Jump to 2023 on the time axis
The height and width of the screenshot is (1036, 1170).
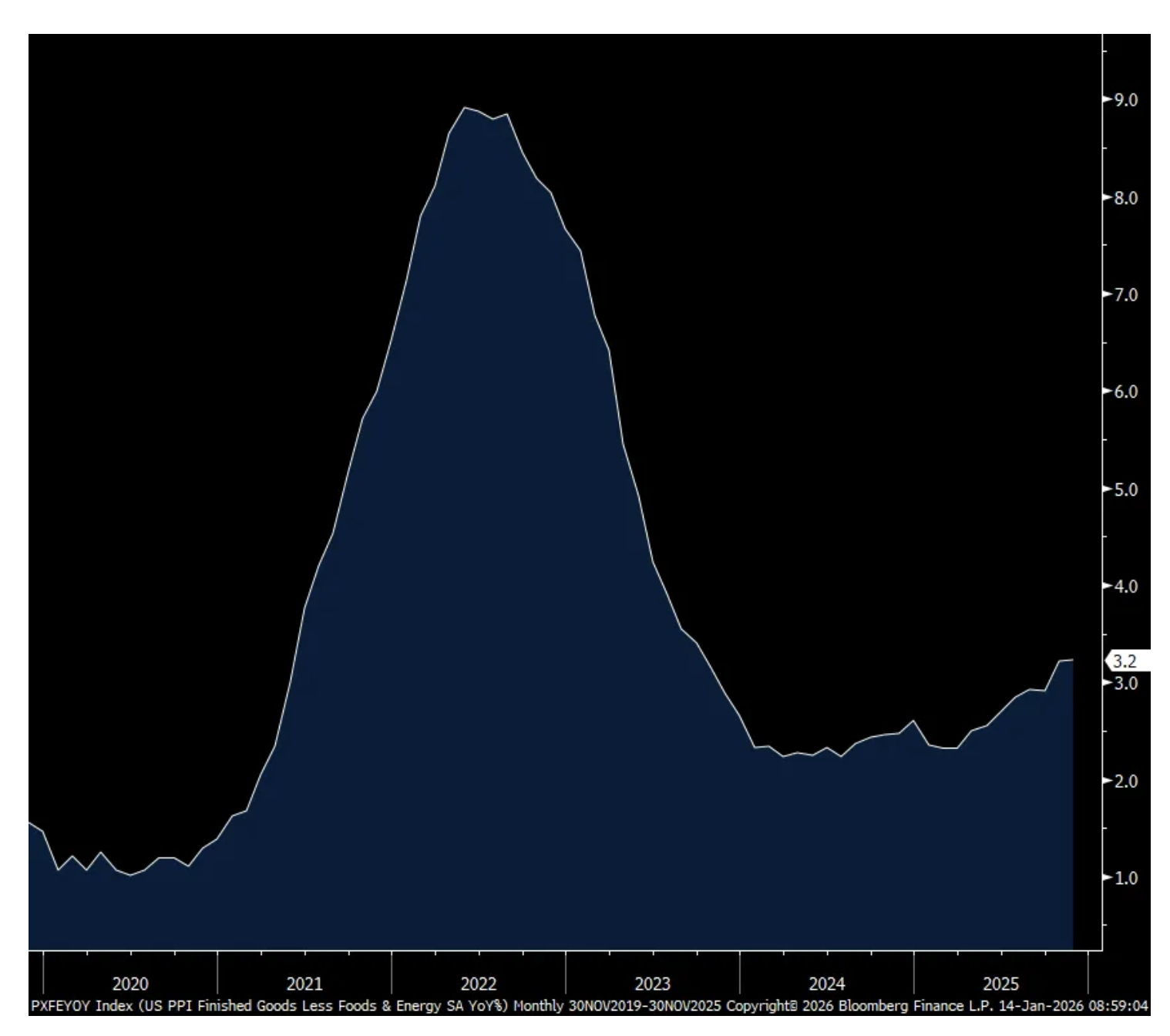point(652,984)
